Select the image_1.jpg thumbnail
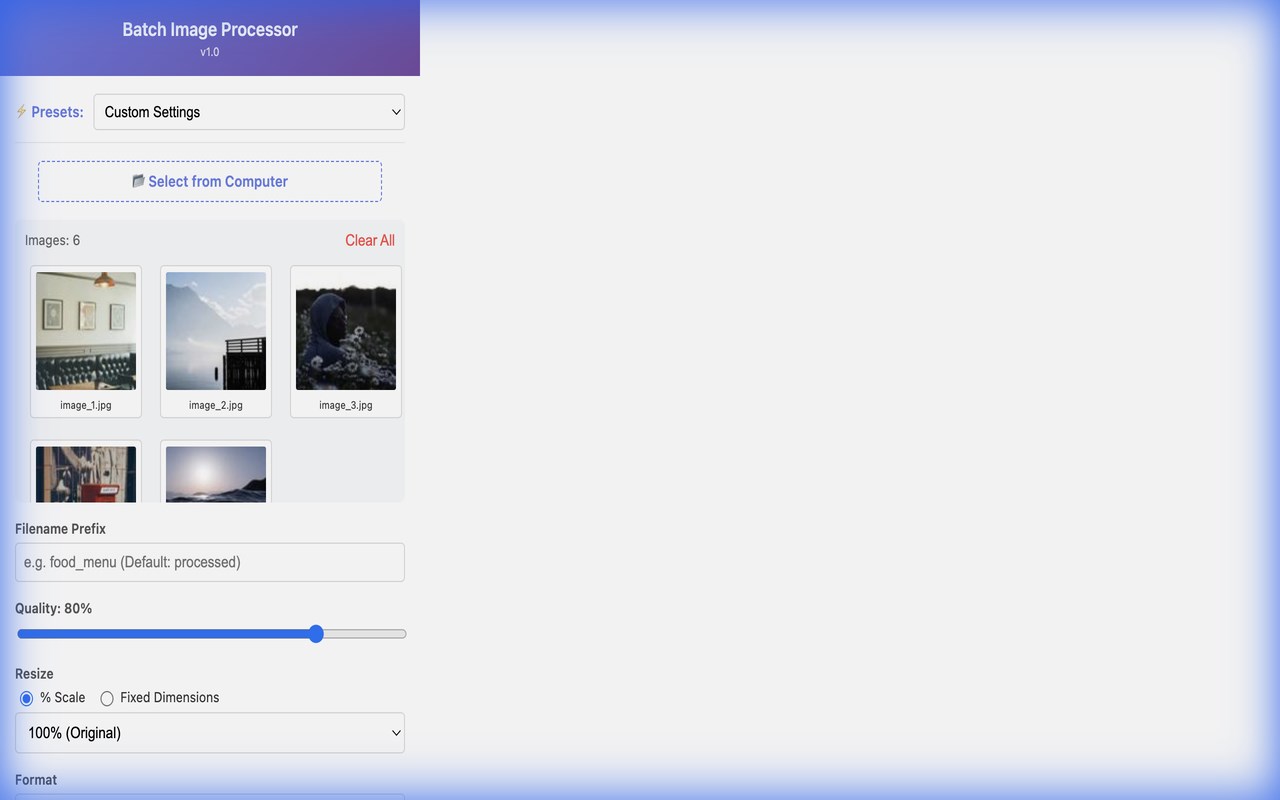The width and height of the screenshot is (1280, 800). [86, 331]
